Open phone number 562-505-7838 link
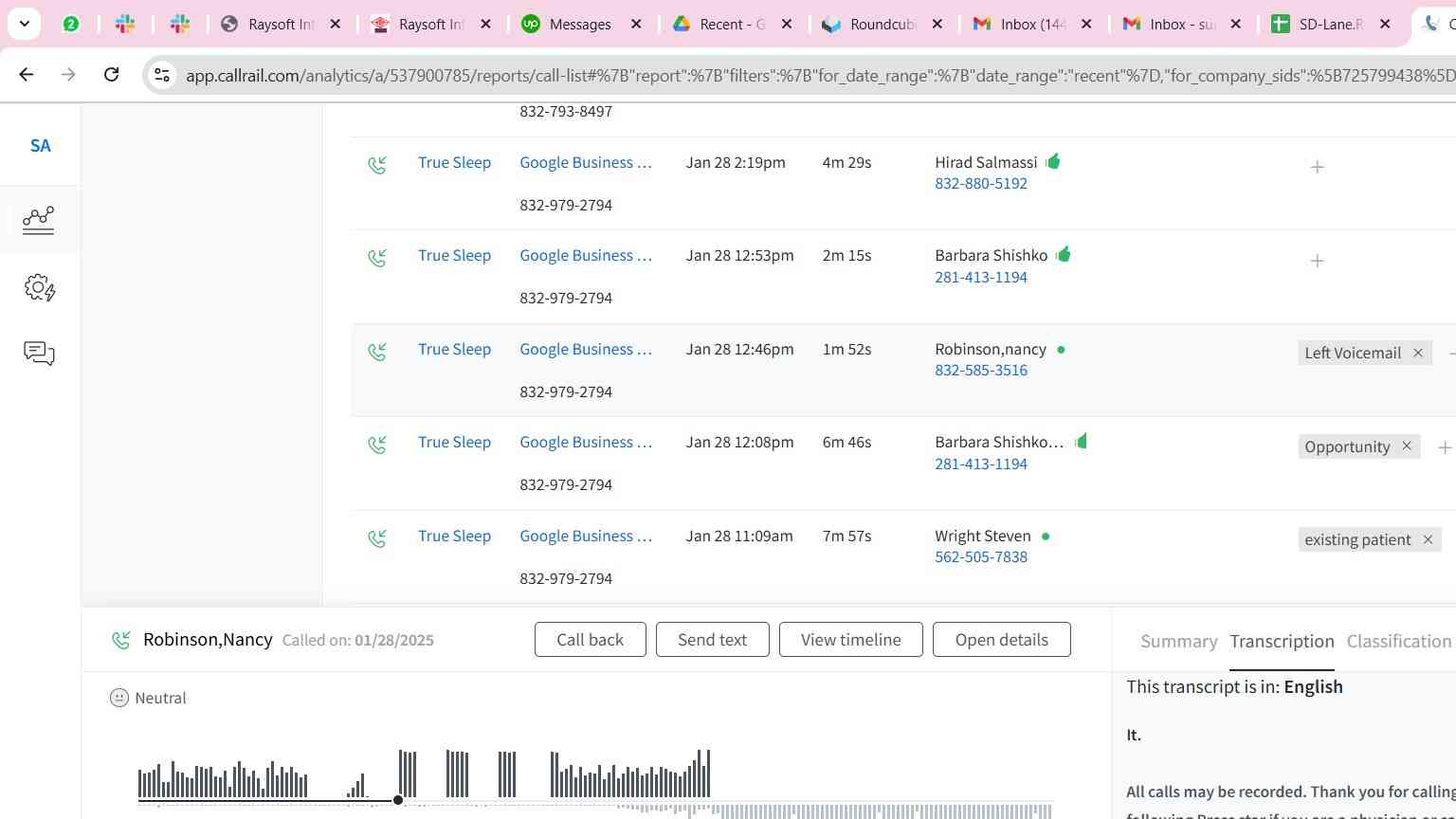1456x819 pixels. (980, 556)
